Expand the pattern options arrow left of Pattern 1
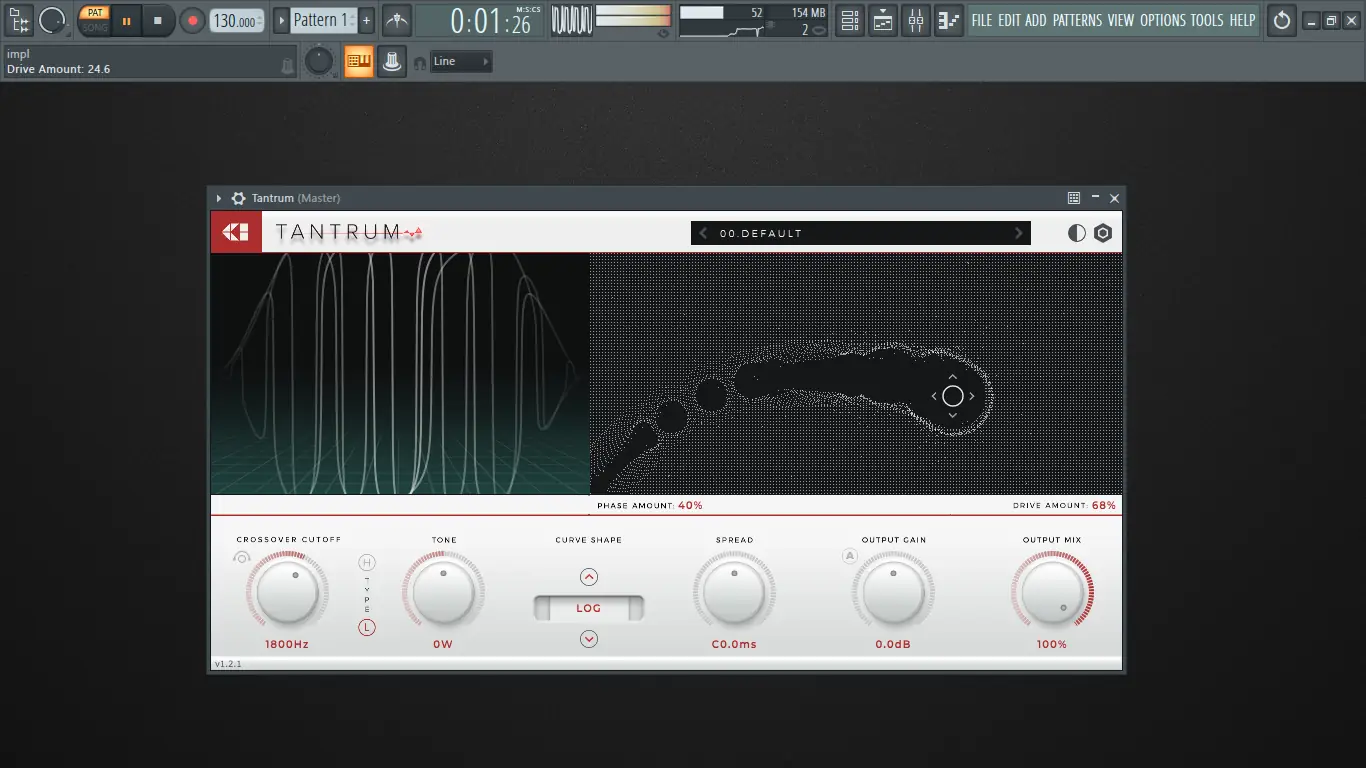The width and height of the screenshot is (1366, 768). click(281, 20)
